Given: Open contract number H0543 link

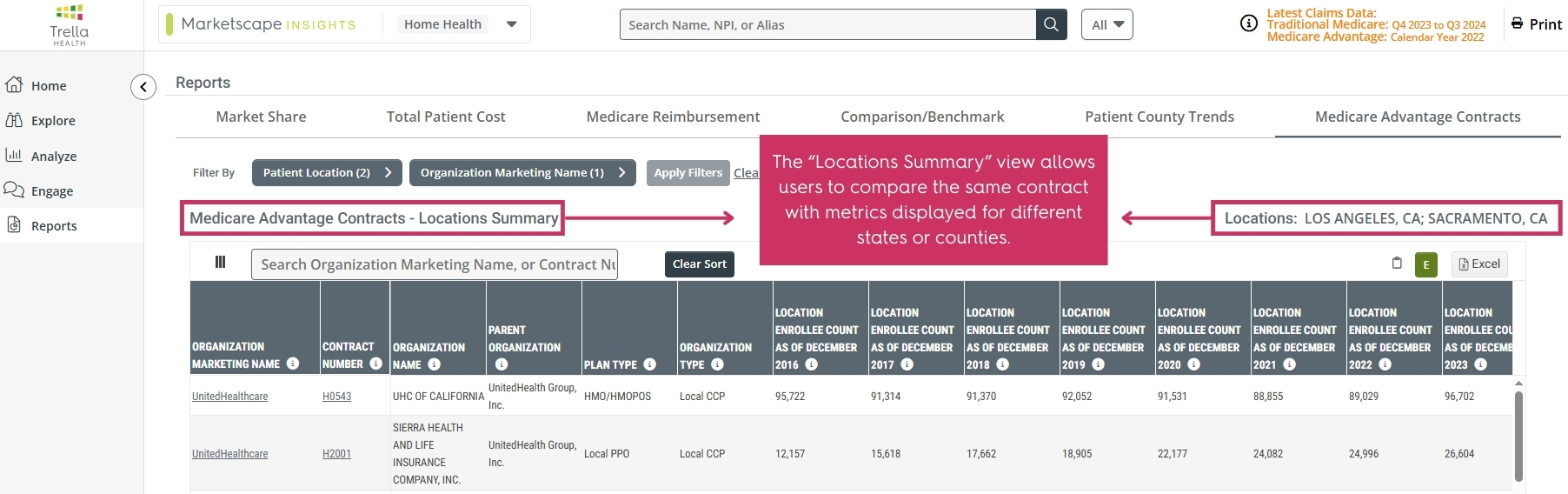Looking at the screenshot, I should (x=336, y=396).
